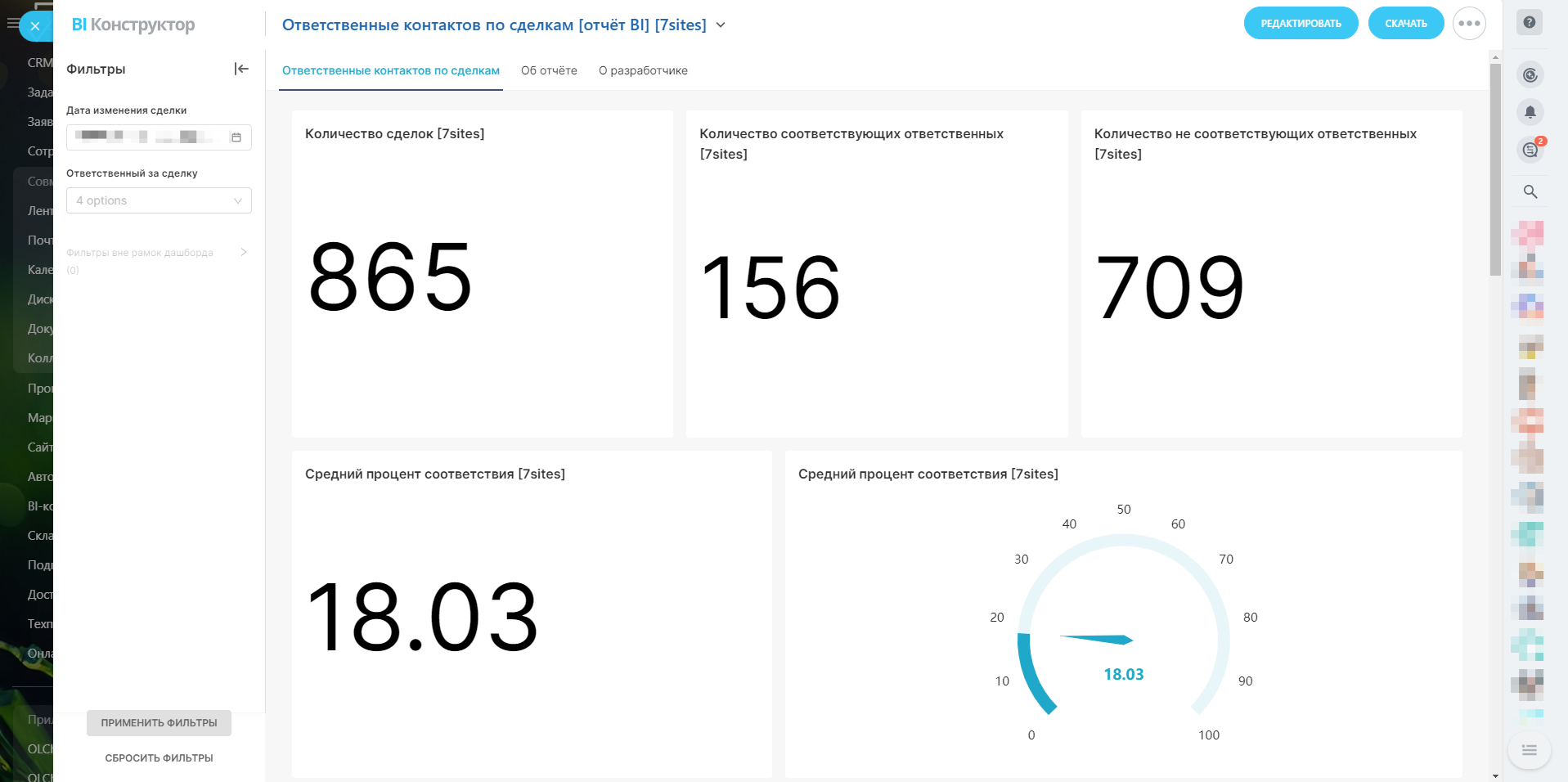Open the notifications bell icon
The image size is (1568, 782).
click(x=1530, y=112)
